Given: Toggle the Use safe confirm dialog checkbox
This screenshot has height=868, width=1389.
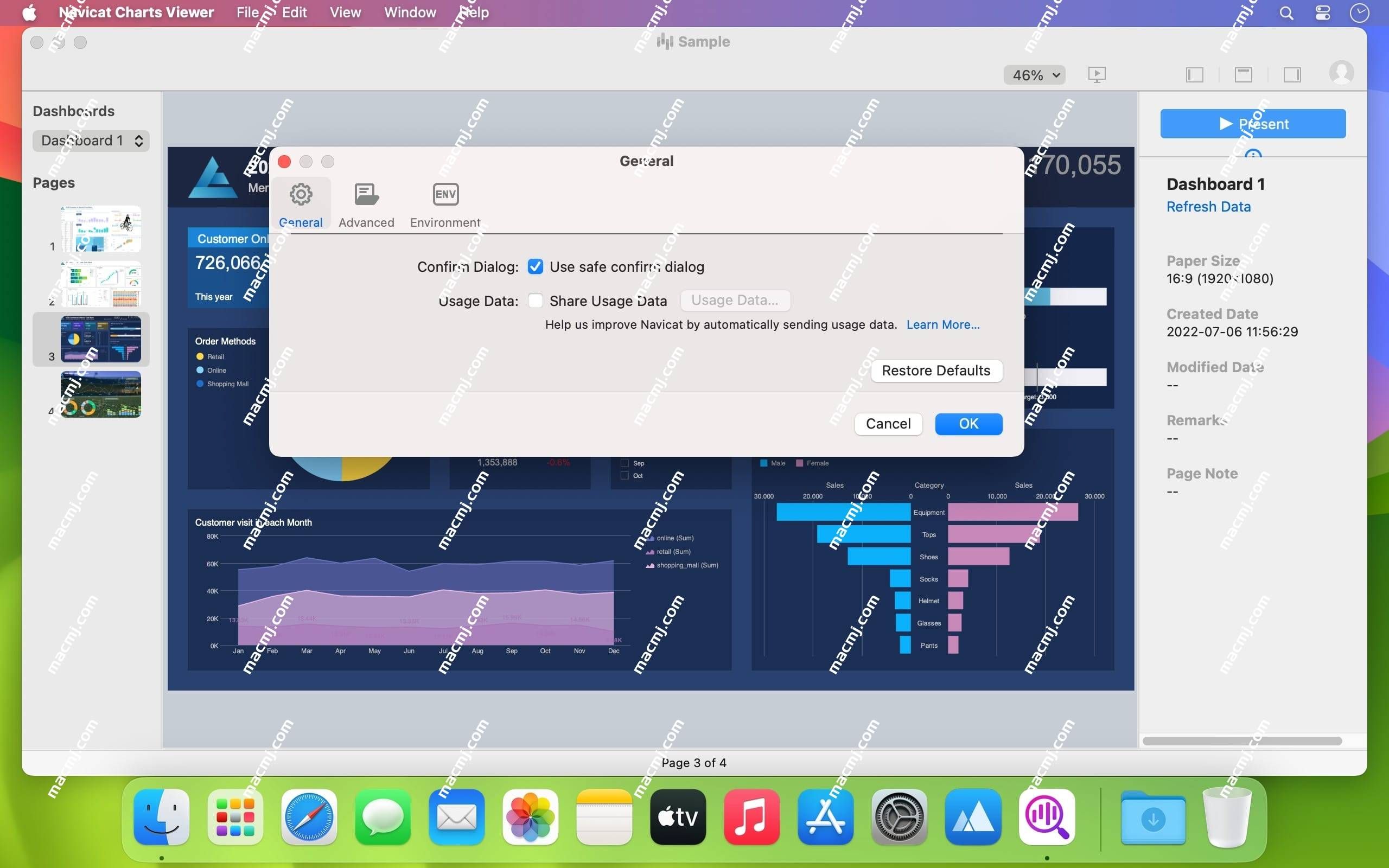Looking at the screenshot, I should pos(534,266).
